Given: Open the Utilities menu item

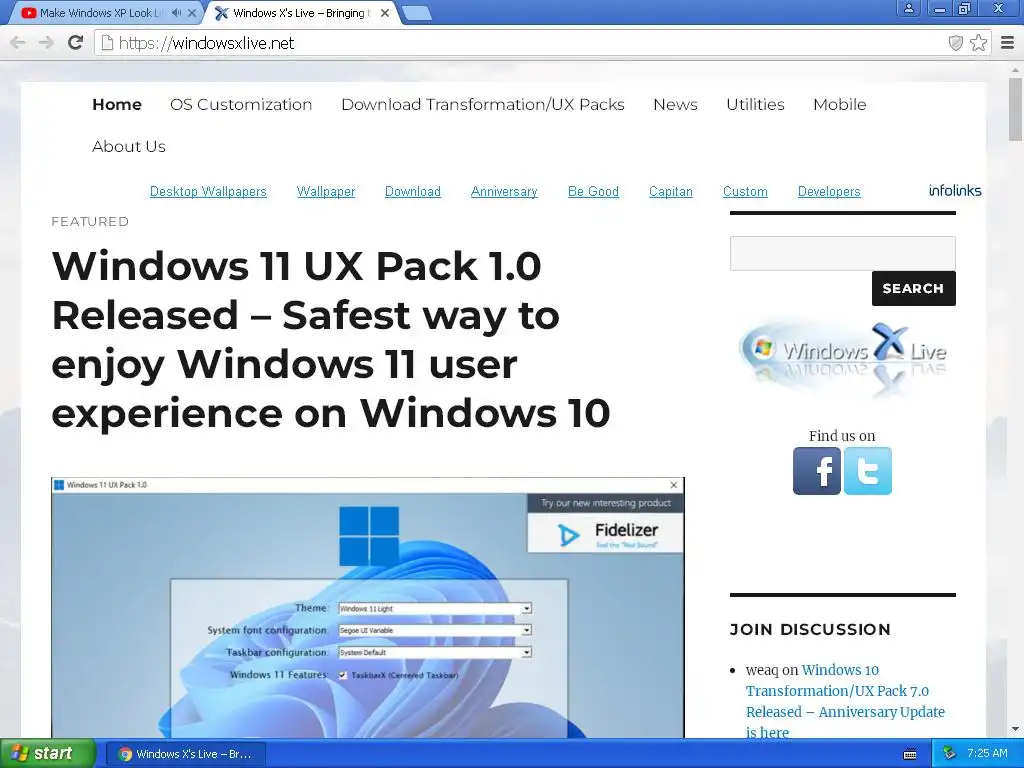Looking at the screenshot, I should tap(756, 104).
